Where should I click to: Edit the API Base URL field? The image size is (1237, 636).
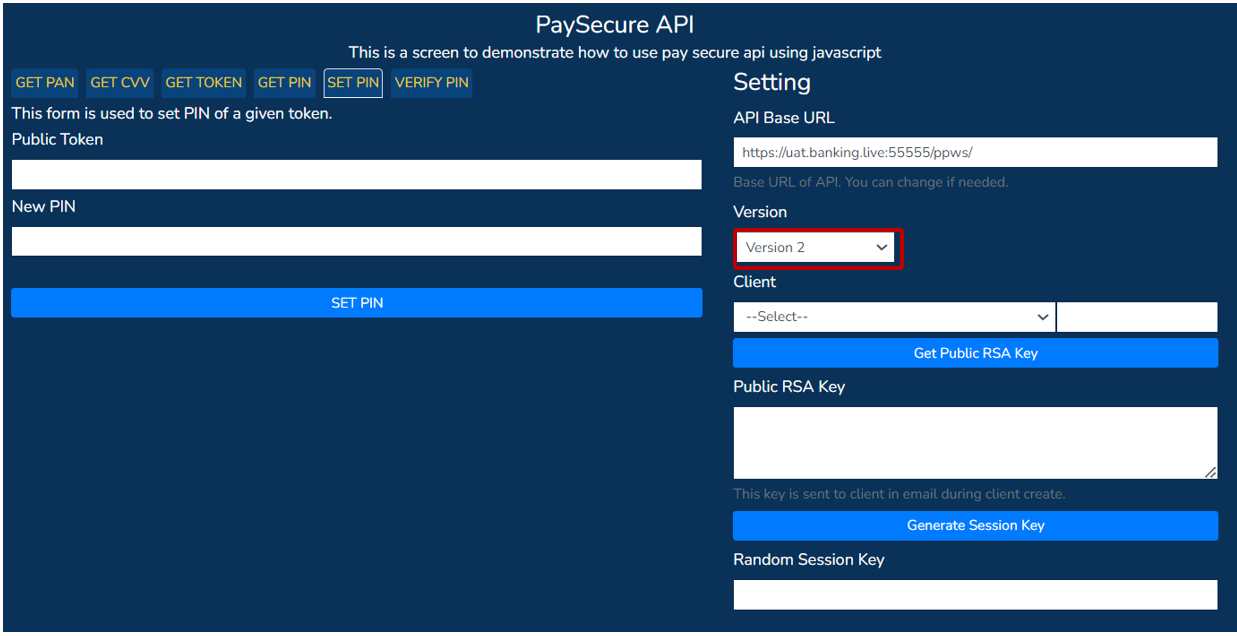pos(975,152)
